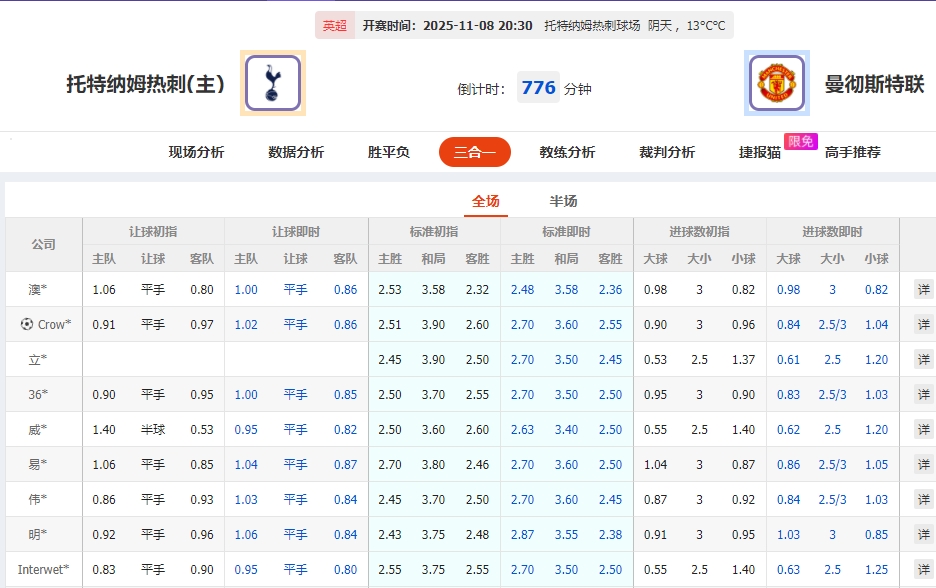The width and height of the screenshot is (936, 588).
Task: Open the 现场分析 tab
Action: click(195, 152)
